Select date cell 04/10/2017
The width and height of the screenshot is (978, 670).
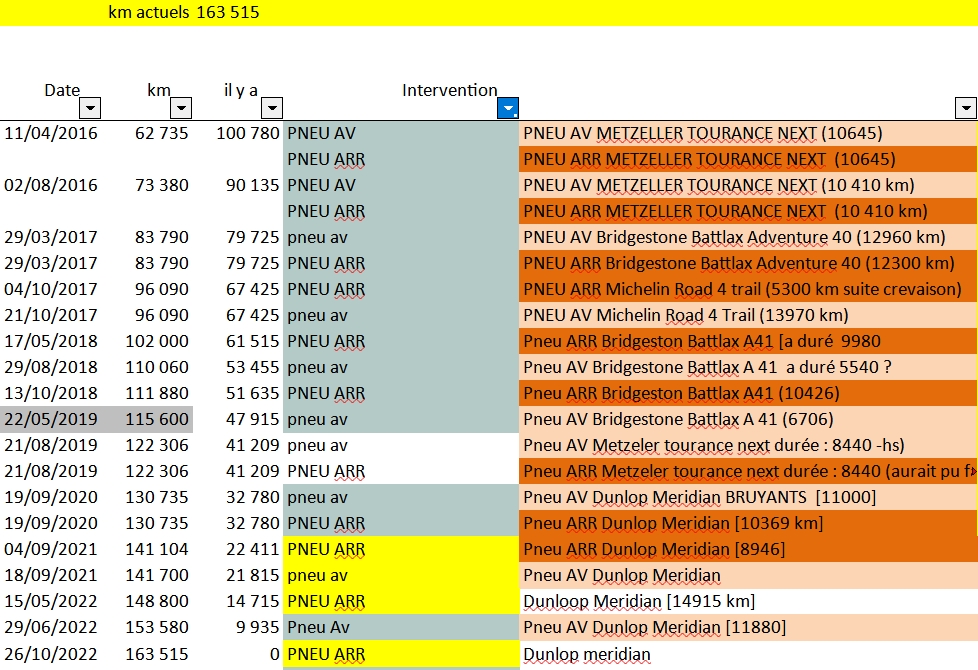coord(51,289)
